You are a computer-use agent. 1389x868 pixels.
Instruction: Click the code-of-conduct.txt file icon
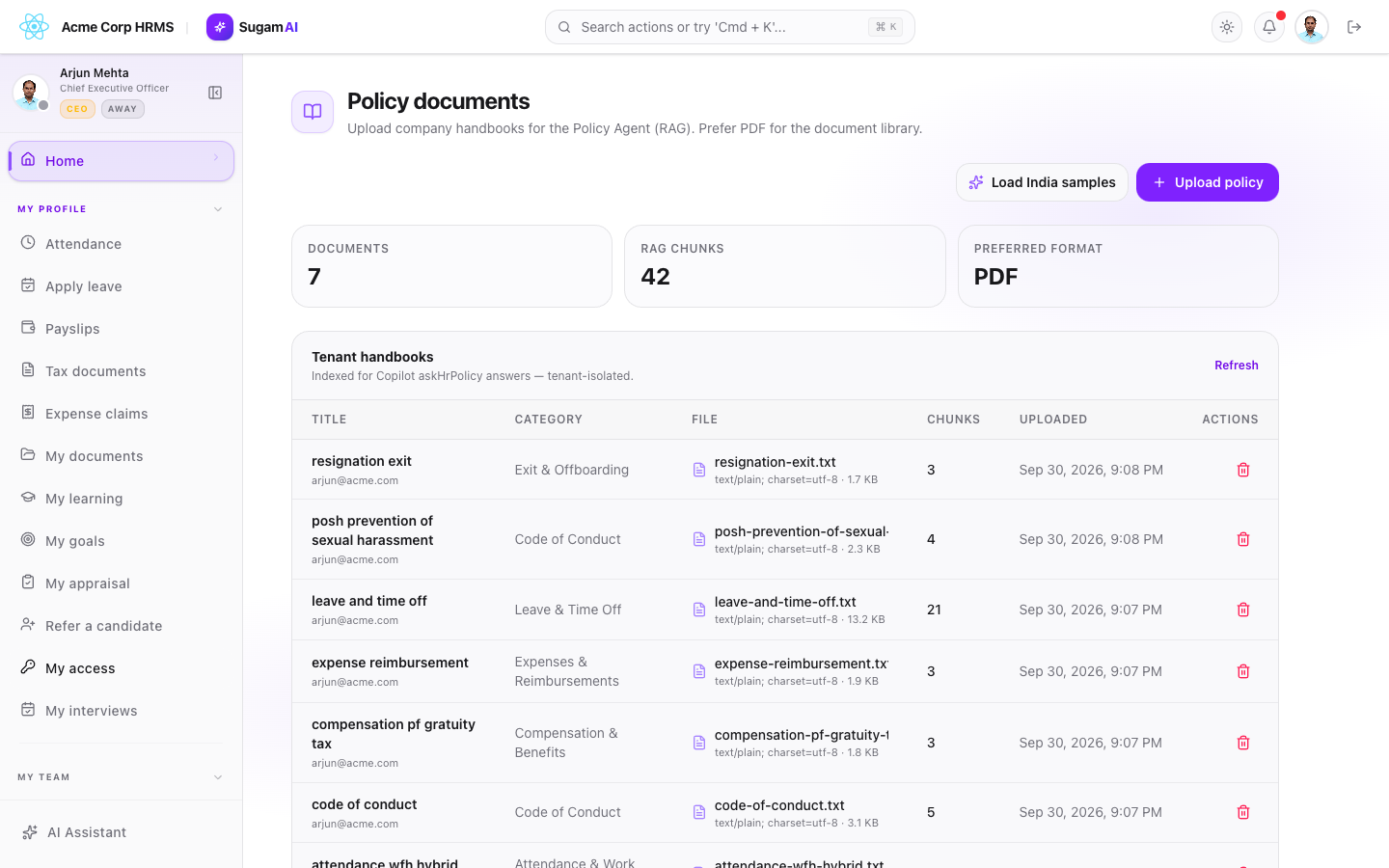tap(699, 812)
